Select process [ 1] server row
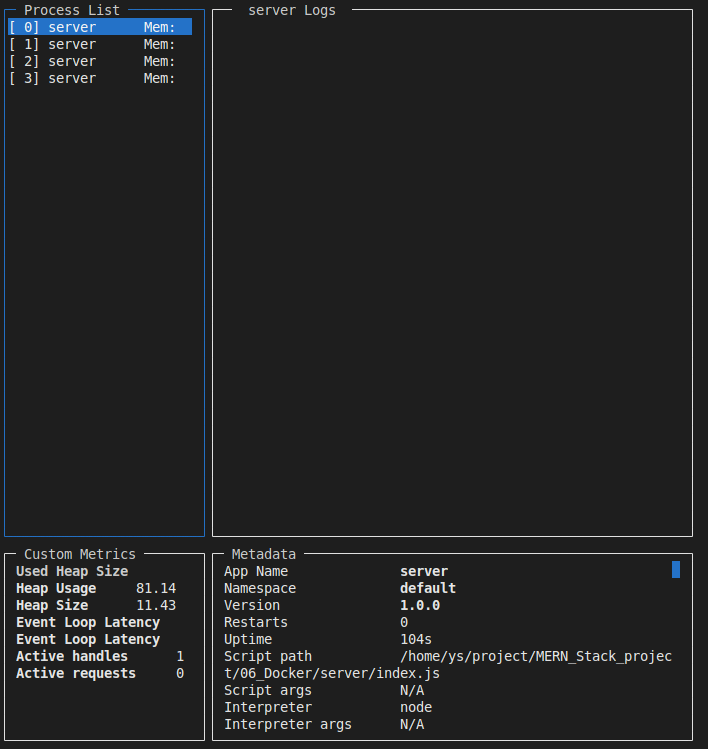The width and height of the screenshot is (708, 749). pos(100,44)
